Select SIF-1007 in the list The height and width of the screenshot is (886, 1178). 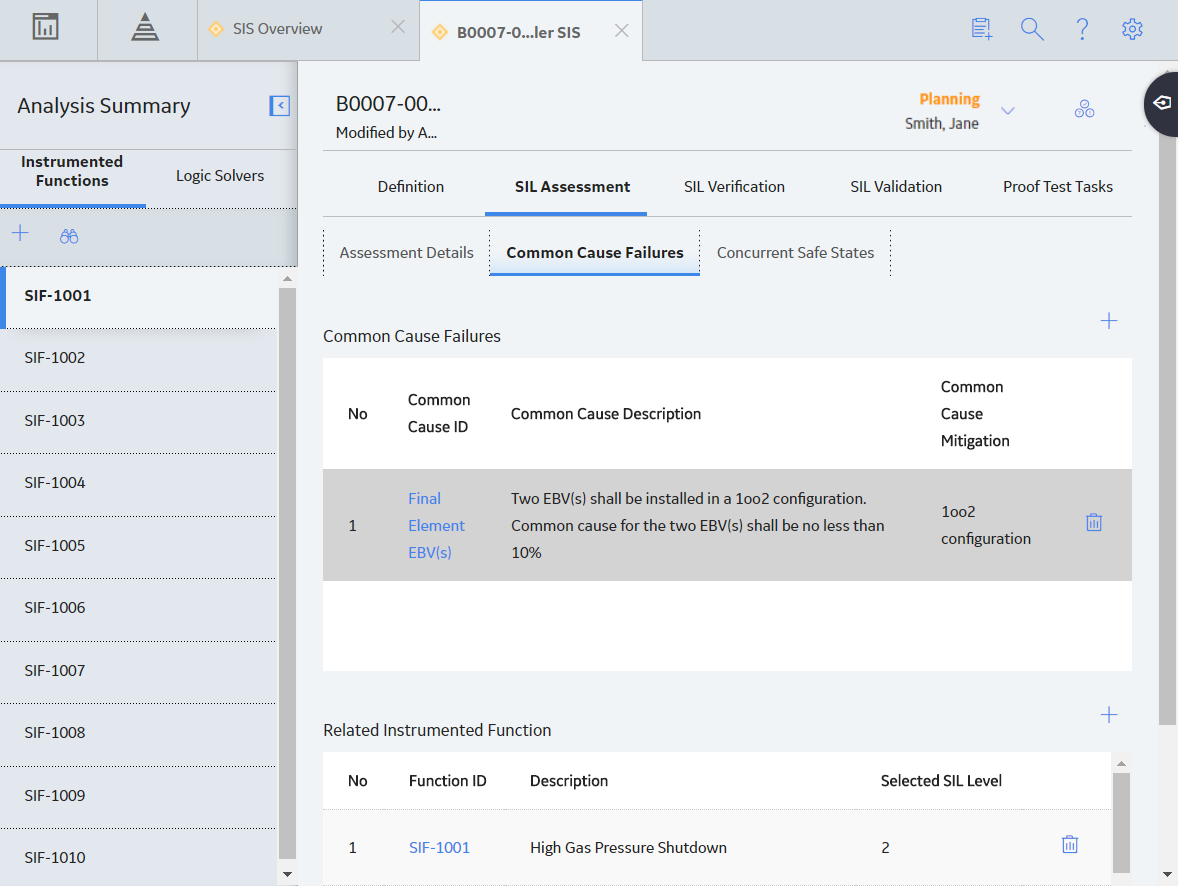pyautogui.click(x=138, y=672)
